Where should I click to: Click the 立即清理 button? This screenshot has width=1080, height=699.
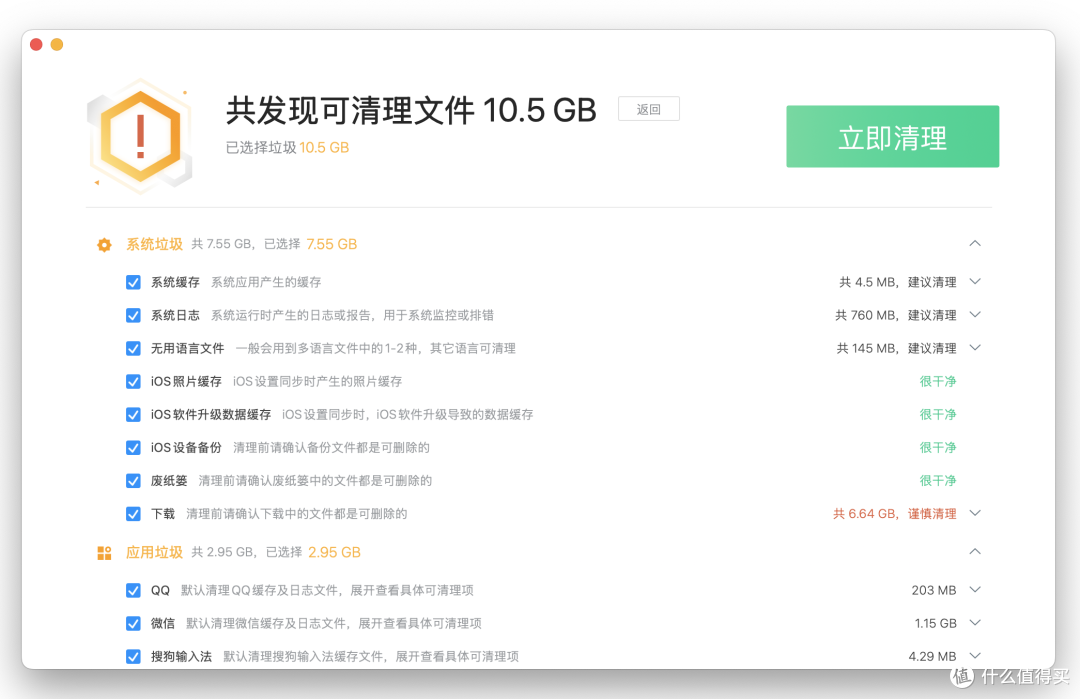click(893, 136)
